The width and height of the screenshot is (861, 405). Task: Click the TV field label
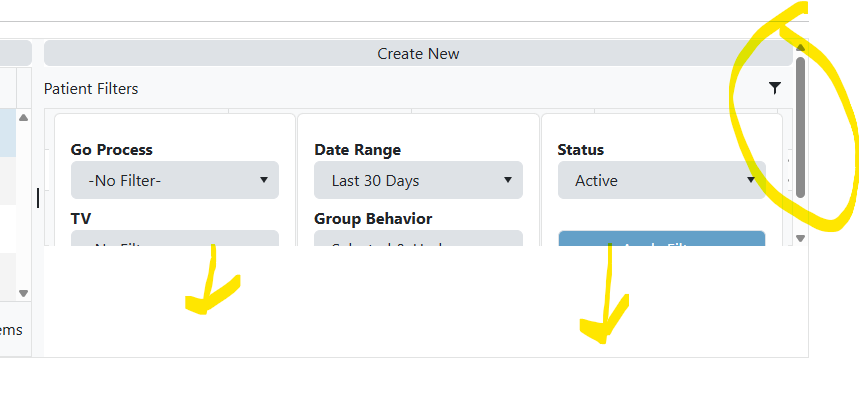pyautogui.click(x=81, y=217)
